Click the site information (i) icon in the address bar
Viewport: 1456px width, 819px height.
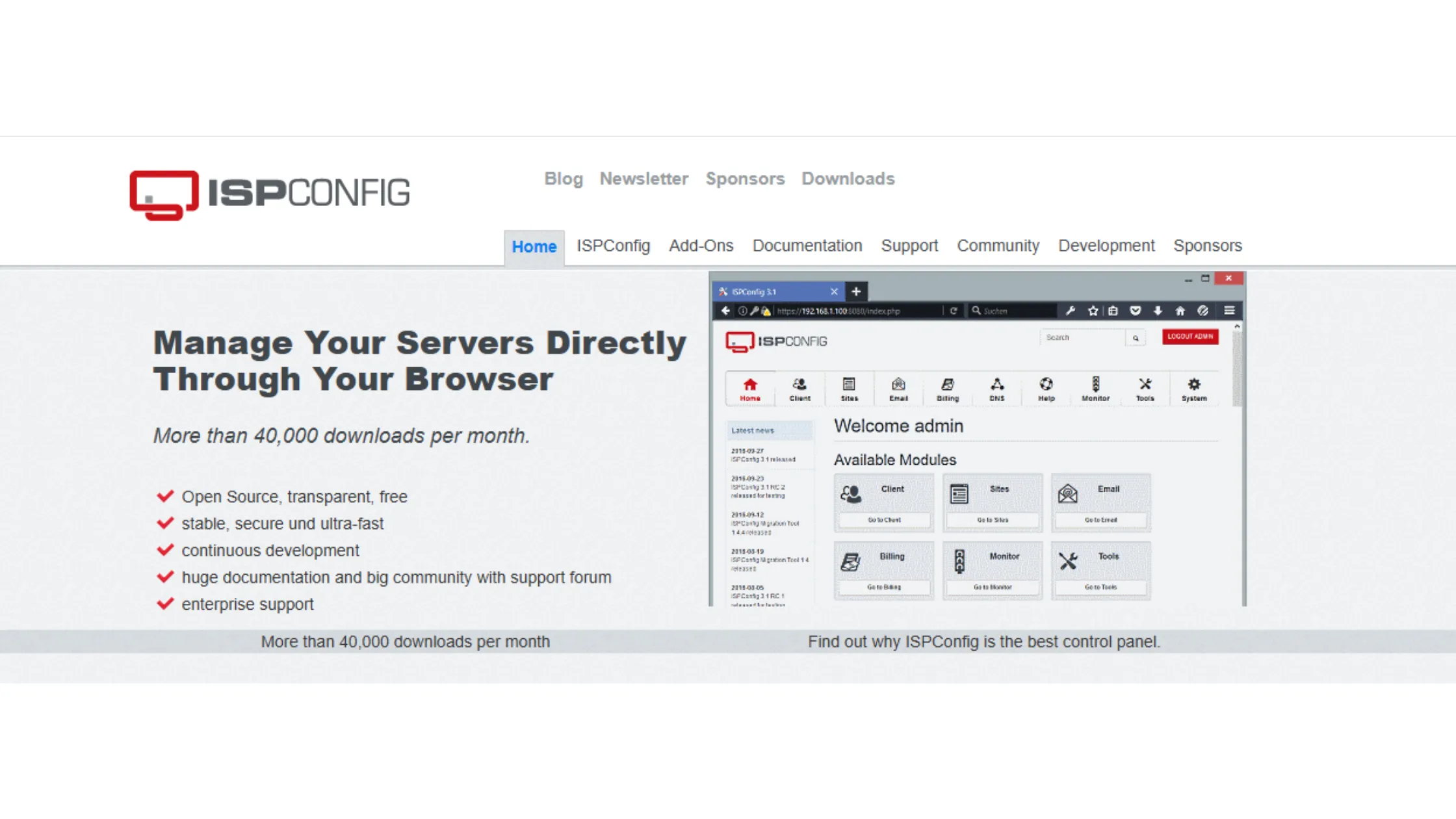pos(742,311)
